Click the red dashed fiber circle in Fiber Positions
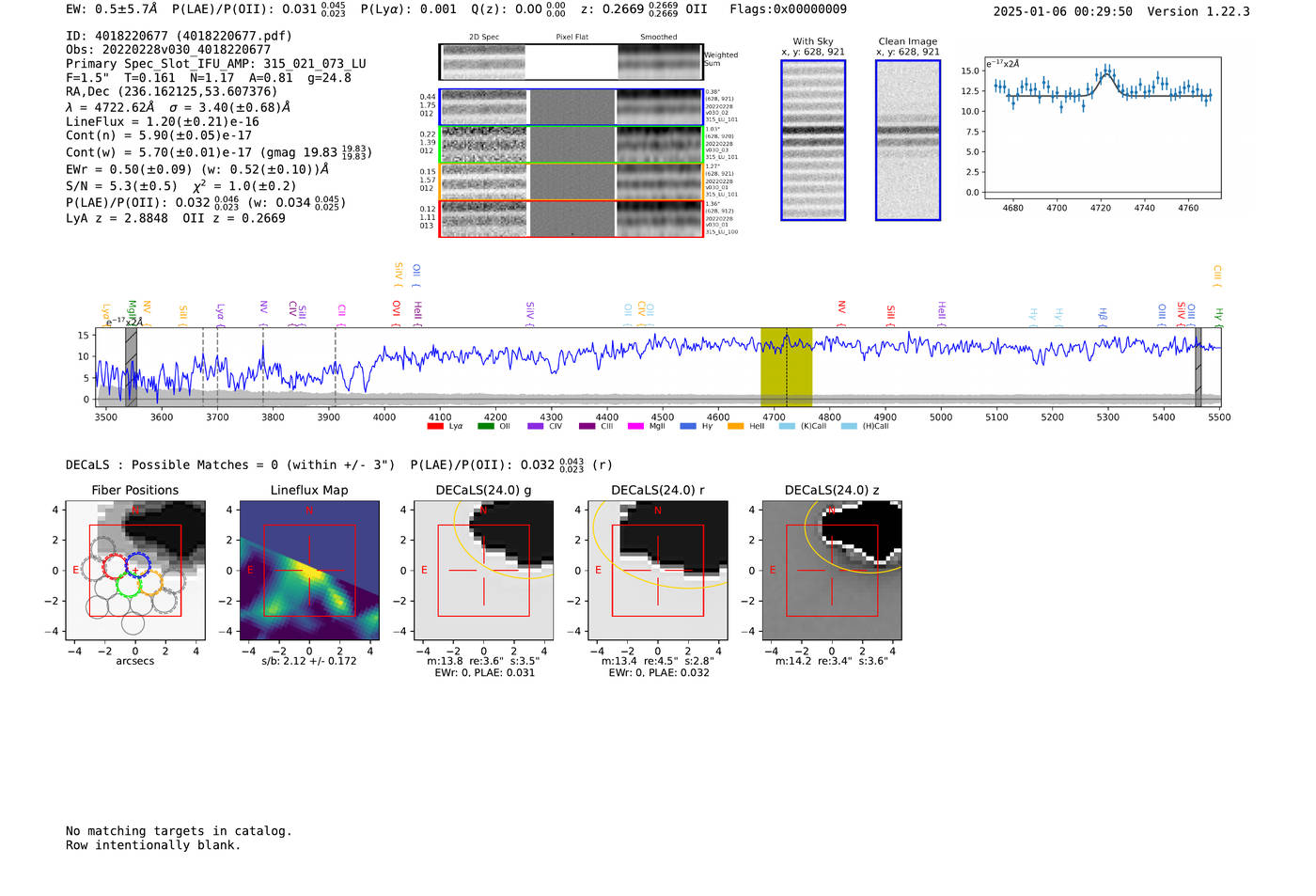 115,567
